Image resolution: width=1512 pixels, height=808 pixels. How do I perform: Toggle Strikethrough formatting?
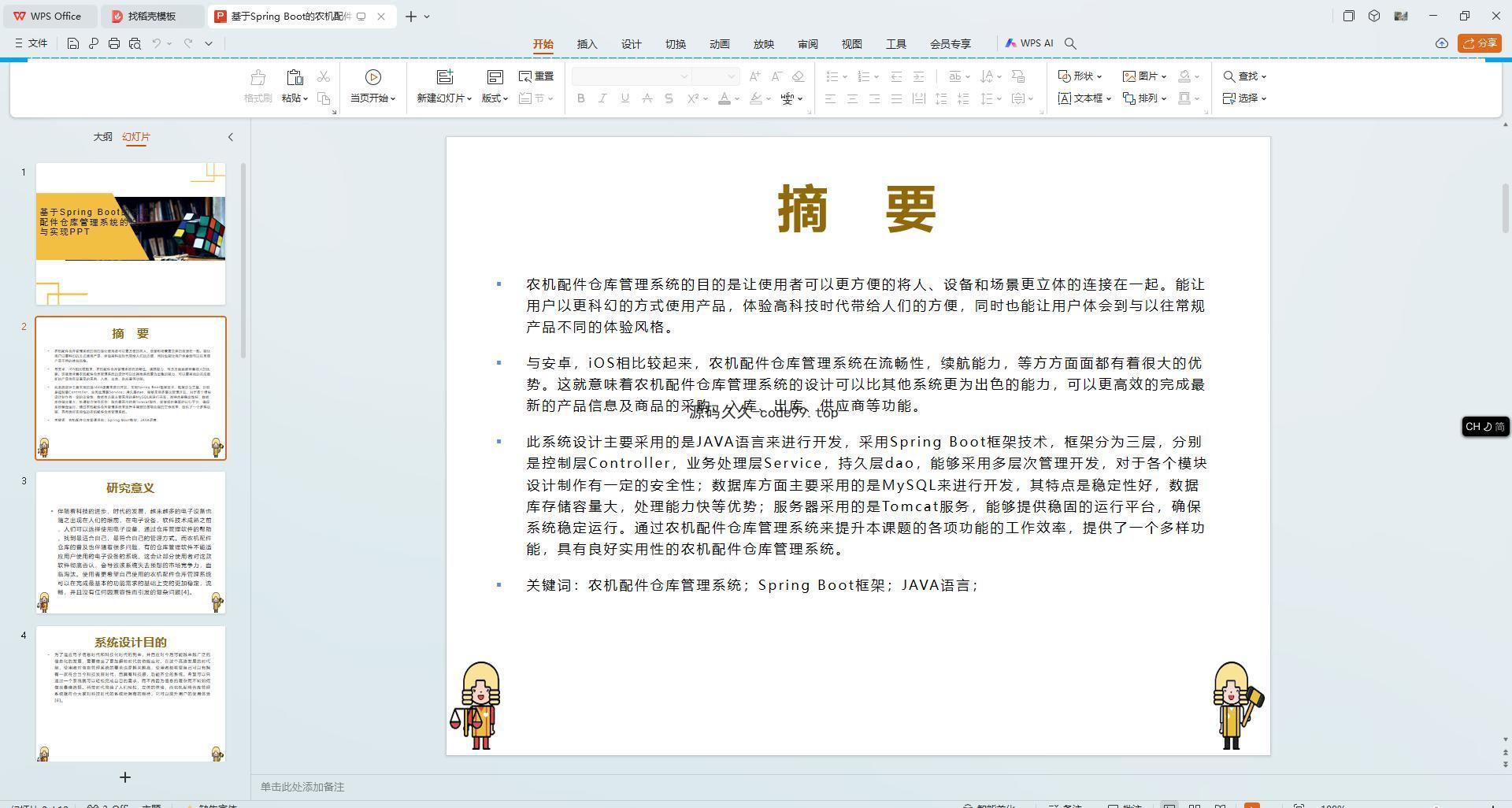click(x=647, y=98)
